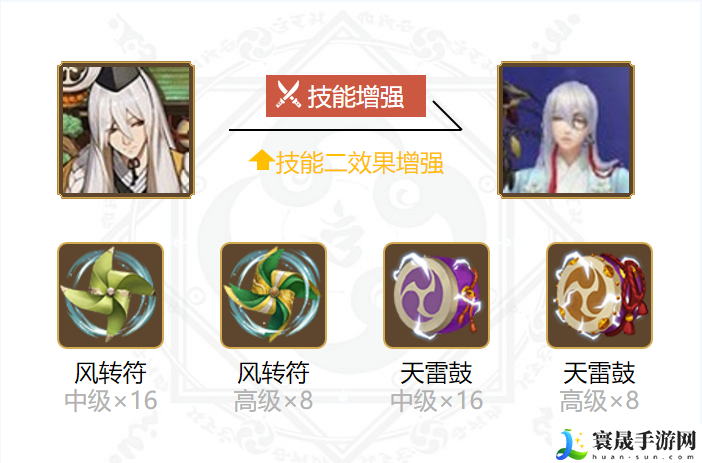Screen dimensions: 702x463
Task: Click the crossed swords icon in banner
Action: (x=288, y=94)
